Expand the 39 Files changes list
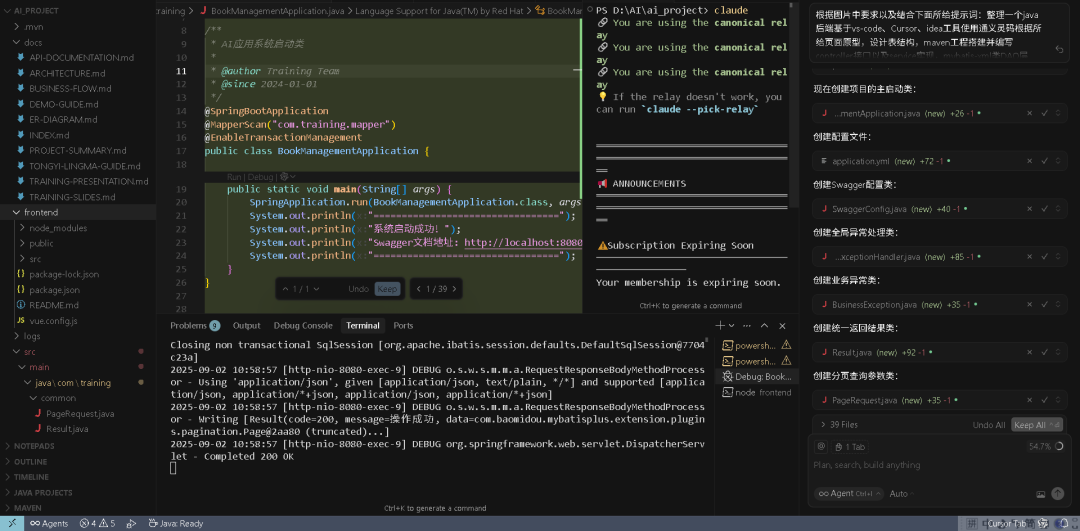The height and width of the screenshot is (531, 1080). (840, 425)
